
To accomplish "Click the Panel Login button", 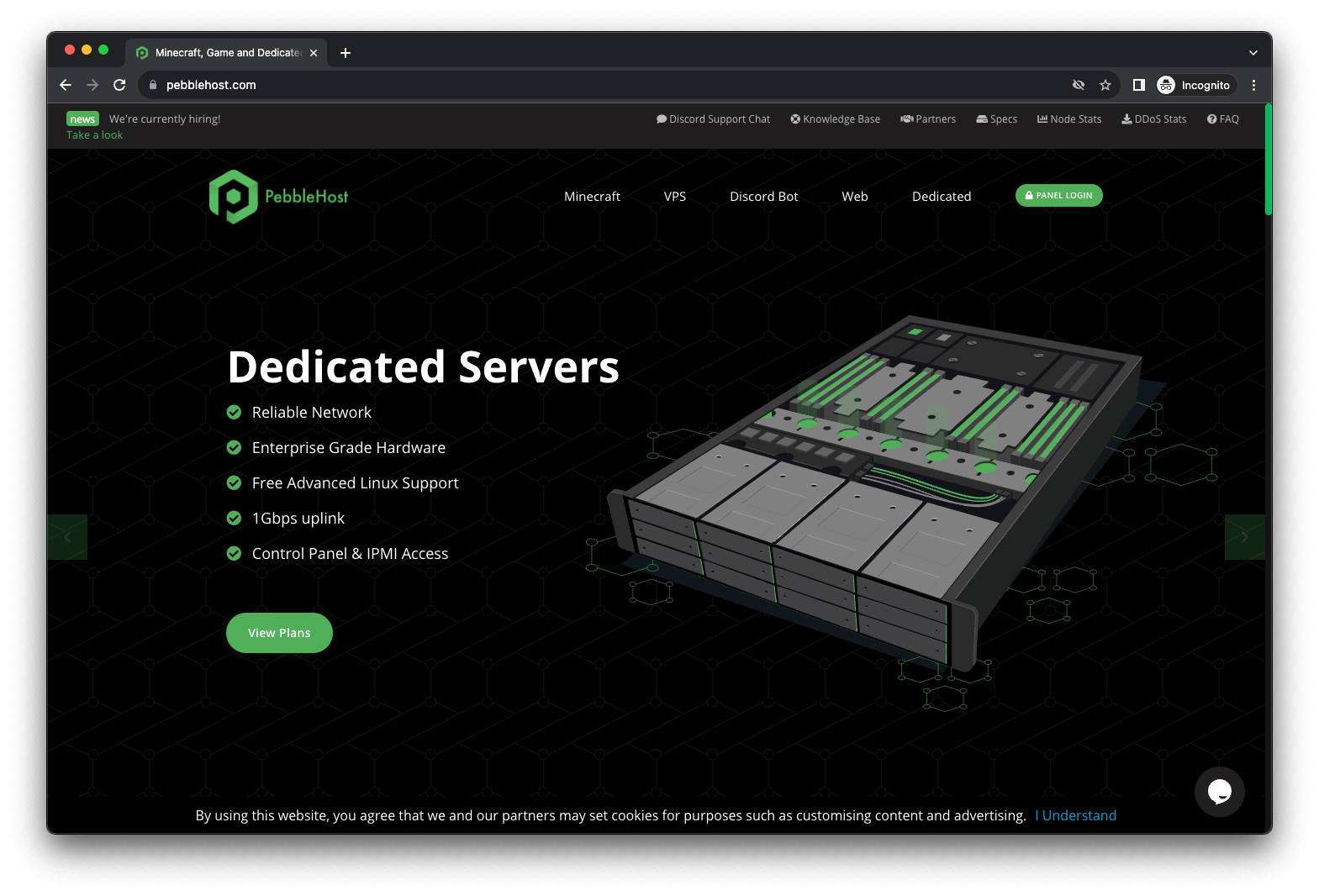I will tap(1059, 196).
